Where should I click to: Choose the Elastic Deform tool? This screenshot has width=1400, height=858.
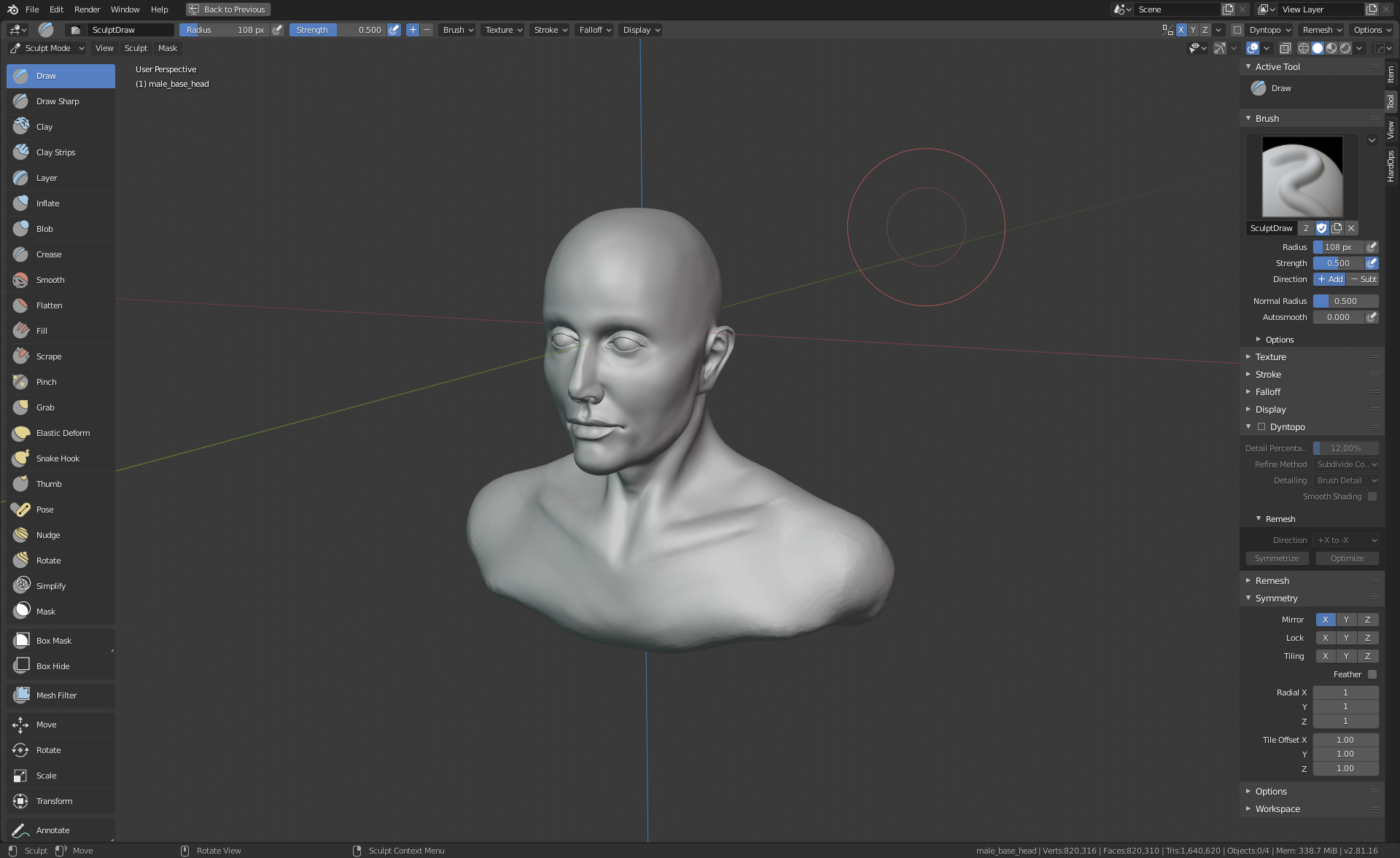pyautogui.click(x=63, y=433)
